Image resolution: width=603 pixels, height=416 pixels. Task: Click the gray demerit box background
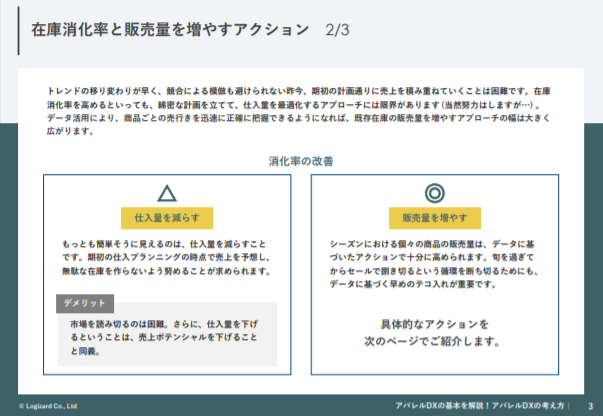point(250,358)
